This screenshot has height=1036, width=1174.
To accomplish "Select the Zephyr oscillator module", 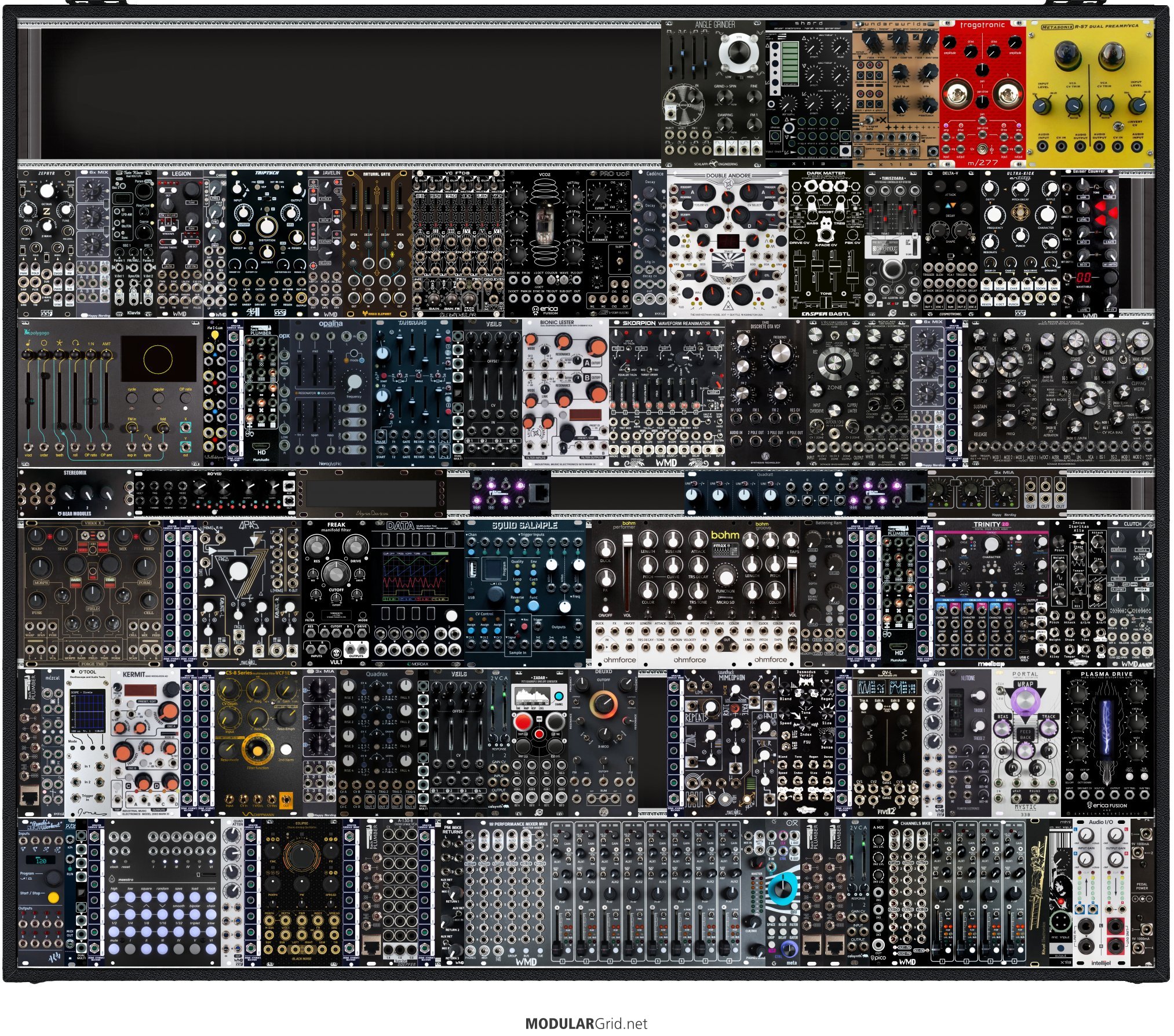I will 47,243.
